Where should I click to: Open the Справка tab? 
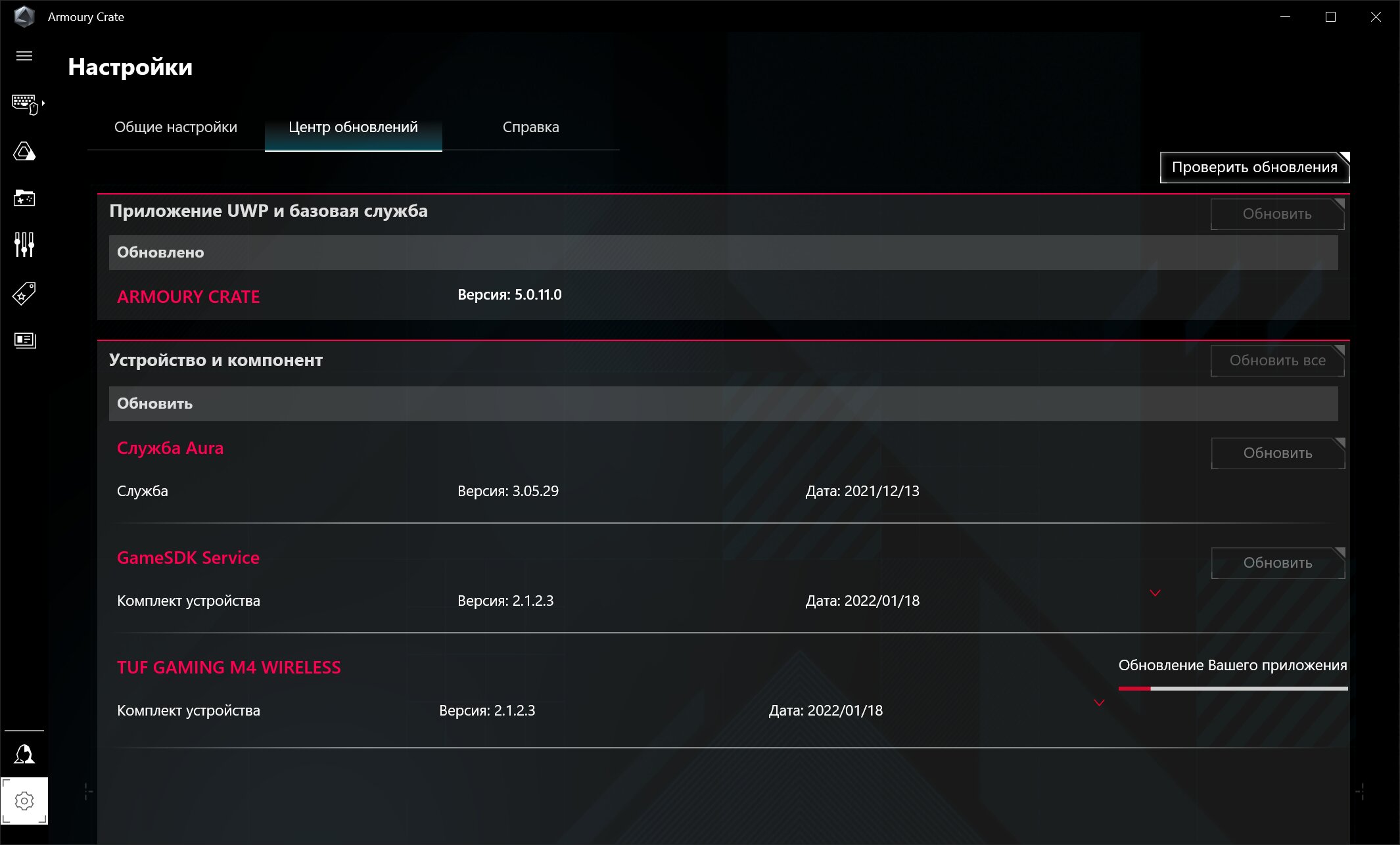click(x=531, y=127)
